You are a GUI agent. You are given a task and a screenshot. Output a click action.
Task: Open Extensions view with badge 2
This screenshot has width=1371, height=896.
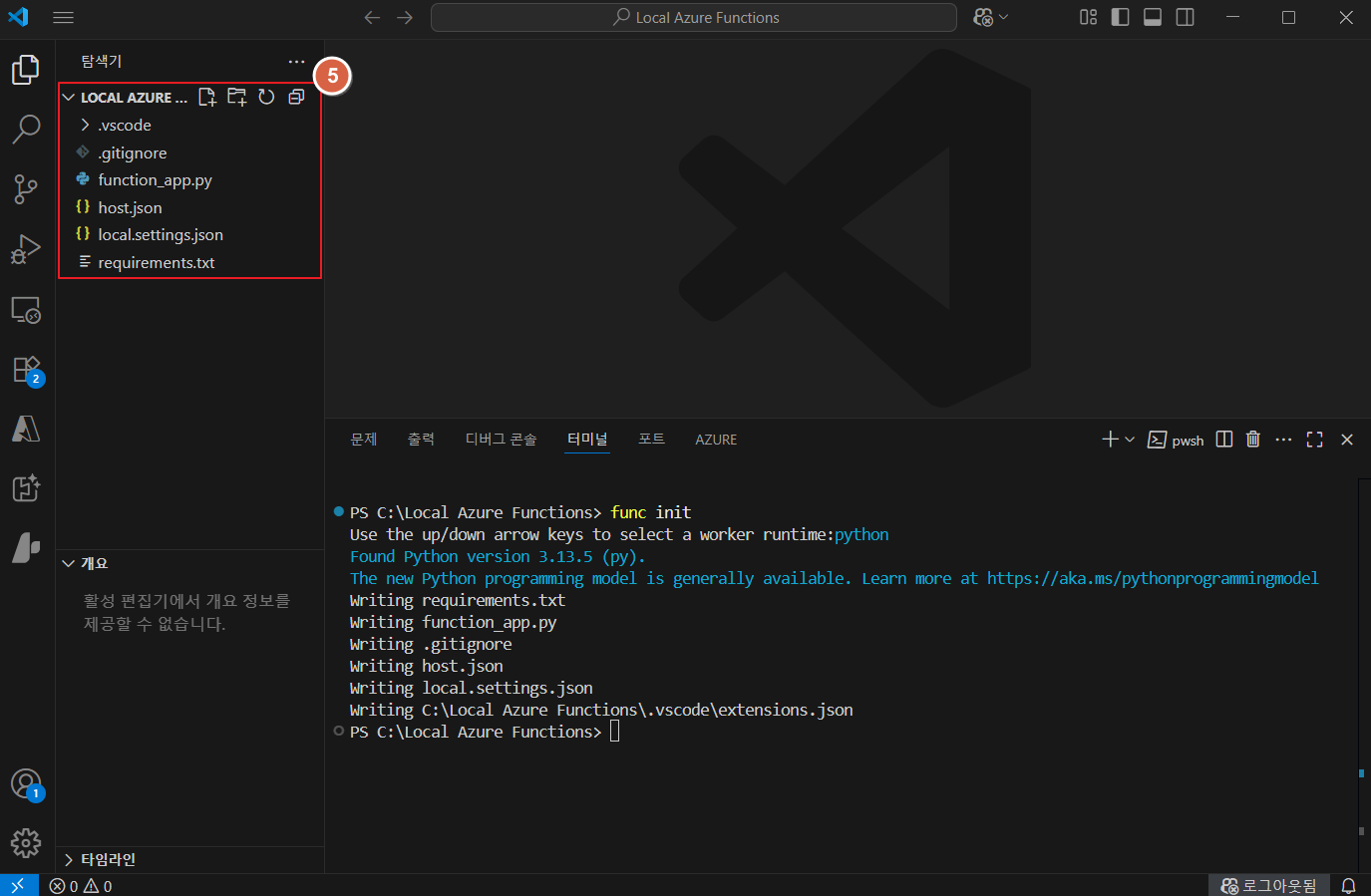click(x=26, y=370)
